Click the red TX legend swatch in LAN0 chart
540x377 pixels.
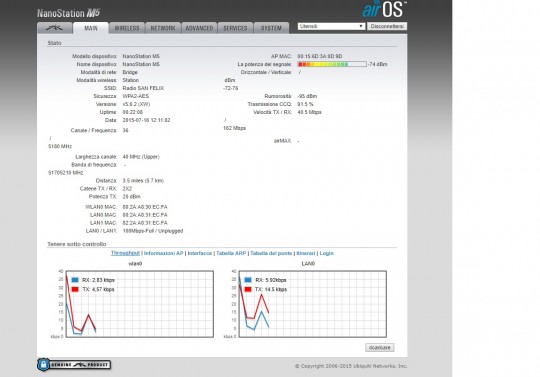(x=248, y=289)
